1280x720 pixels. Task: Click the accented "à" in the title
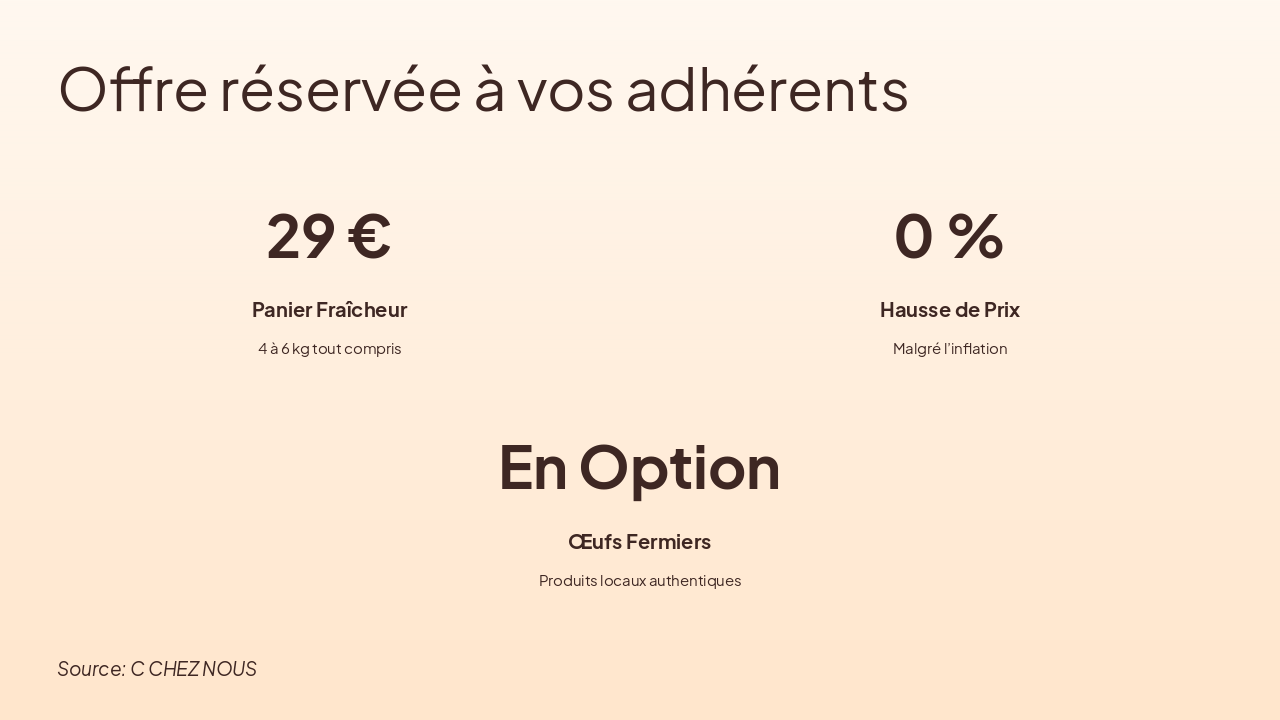click(x=489, y=88)
